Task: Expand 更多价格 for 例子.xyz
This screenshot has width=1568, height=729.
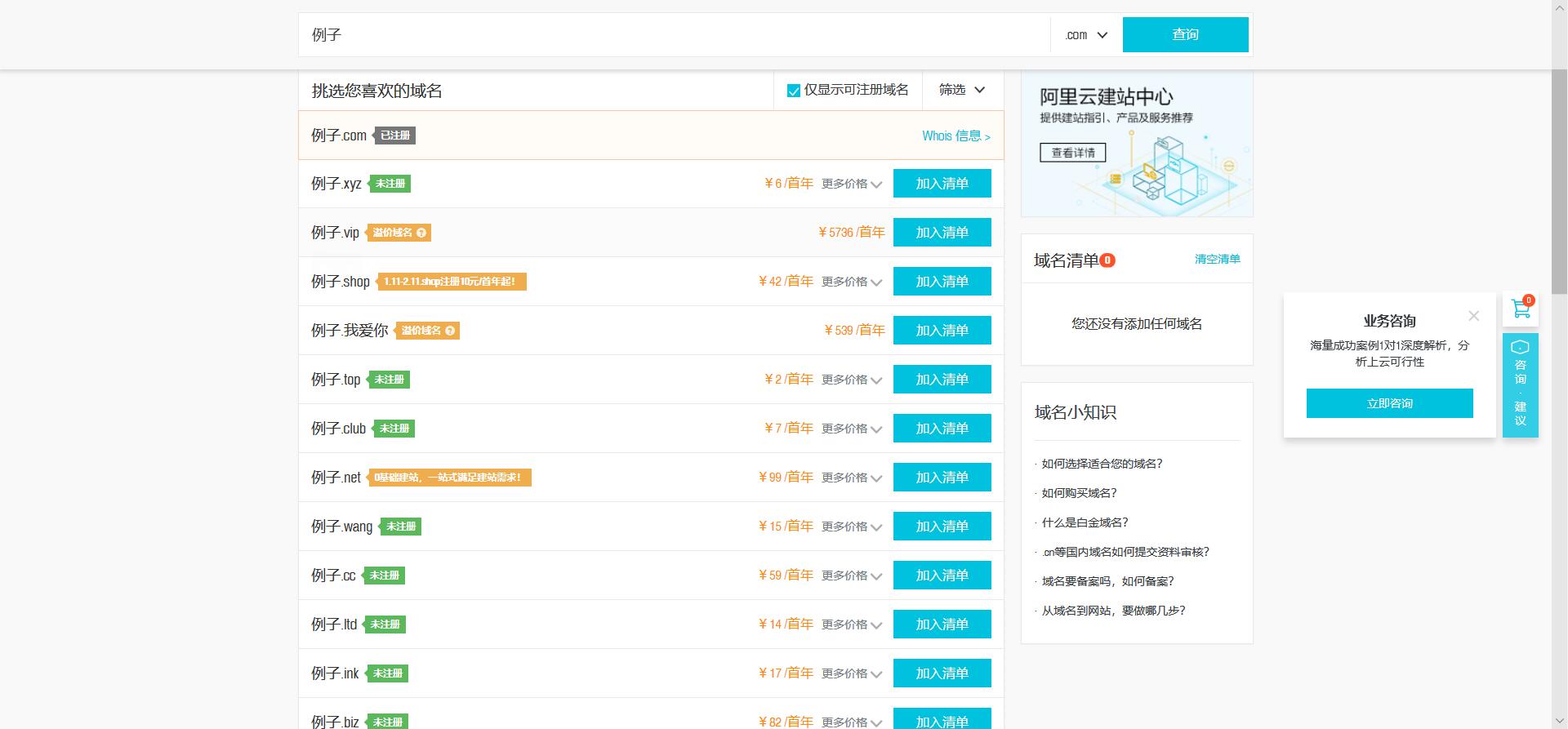Action: 852,184
